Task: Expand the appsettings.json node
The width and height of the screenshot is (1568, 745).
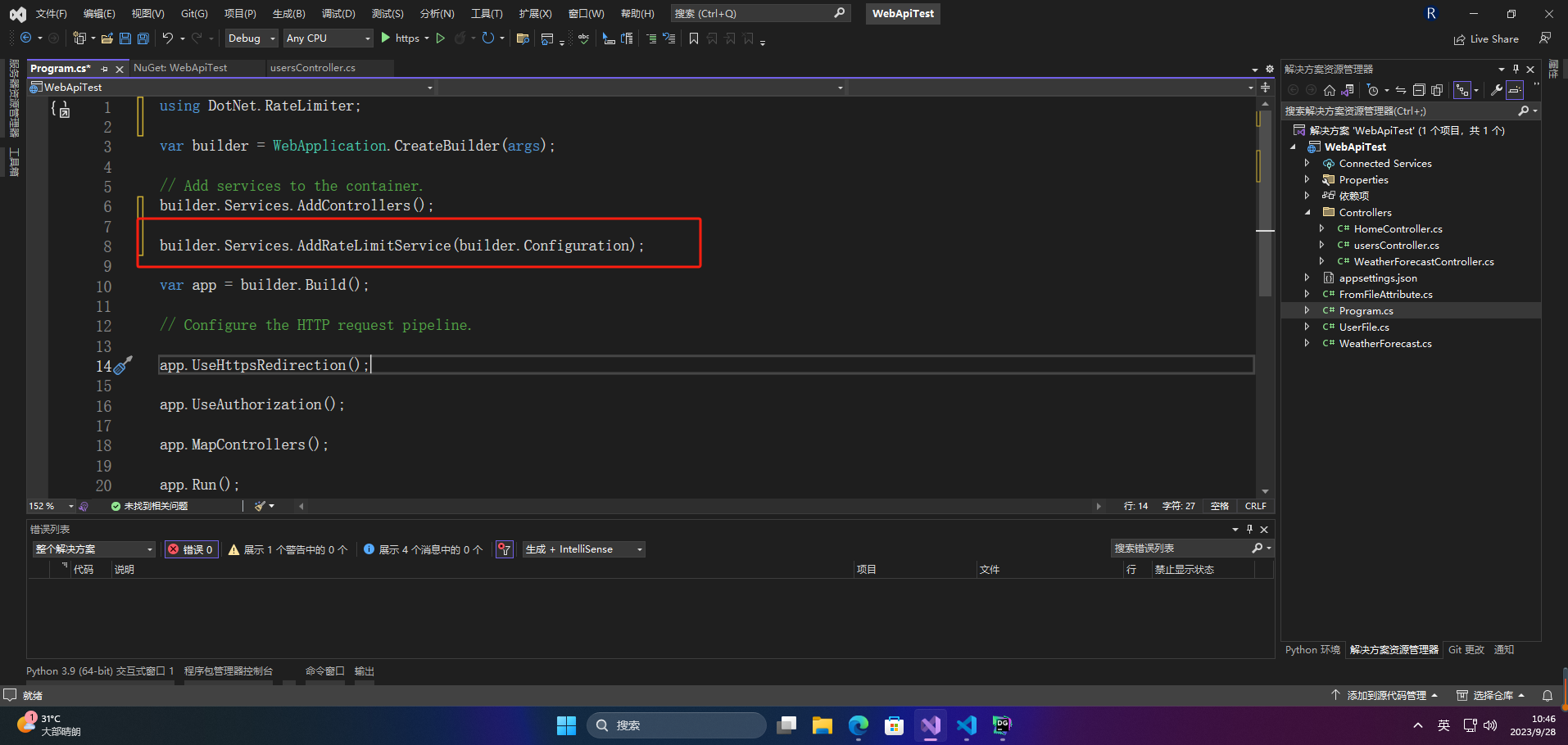Action: pos(1307,278)
